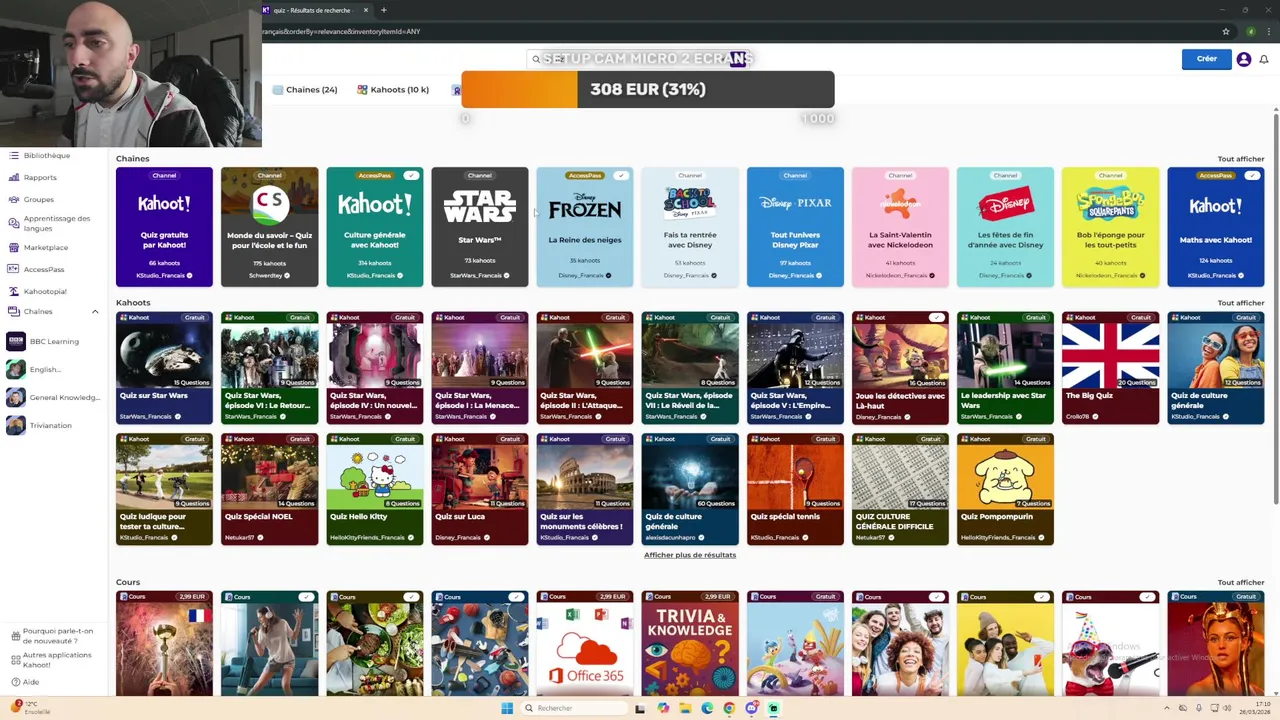Open Google Chrome from the taskbar
Image resolution: width=1280 pixels, height=720 pixels.
click(729, 708)
